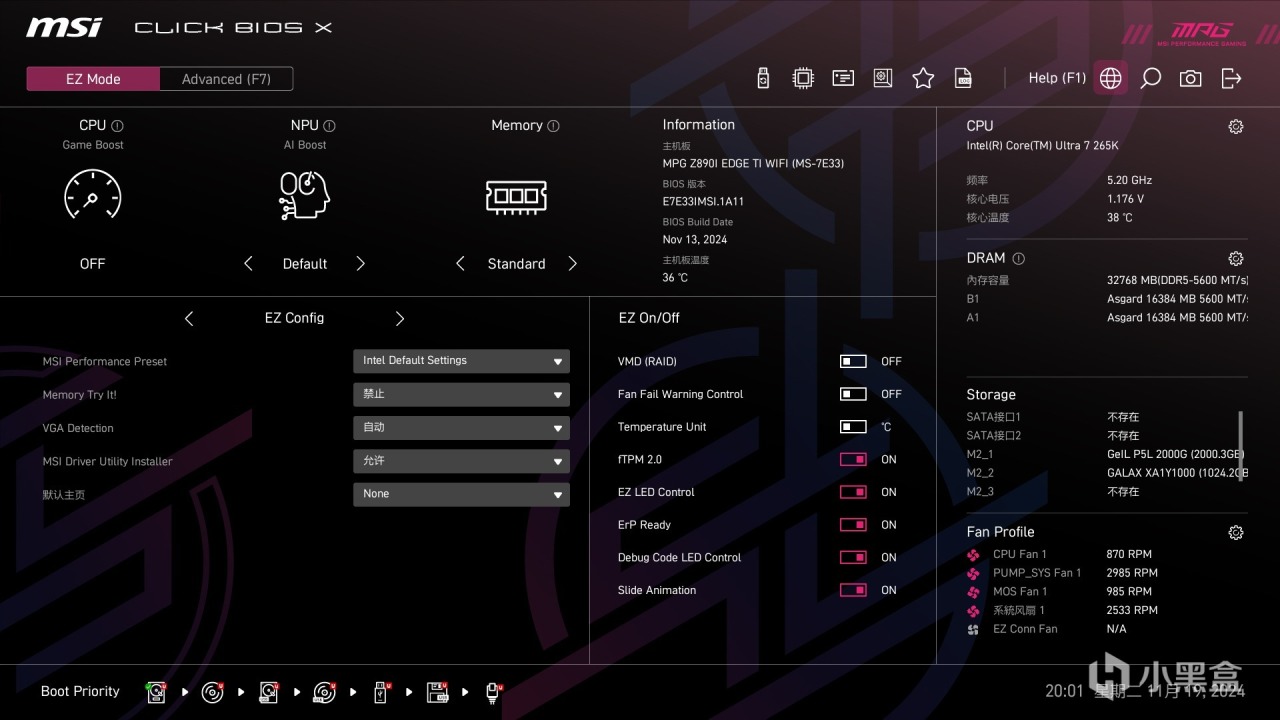The height and width of the screenshot is (720, 1280).
Task: Click the CPU Fan 1 row
Action: point(1061,554)
